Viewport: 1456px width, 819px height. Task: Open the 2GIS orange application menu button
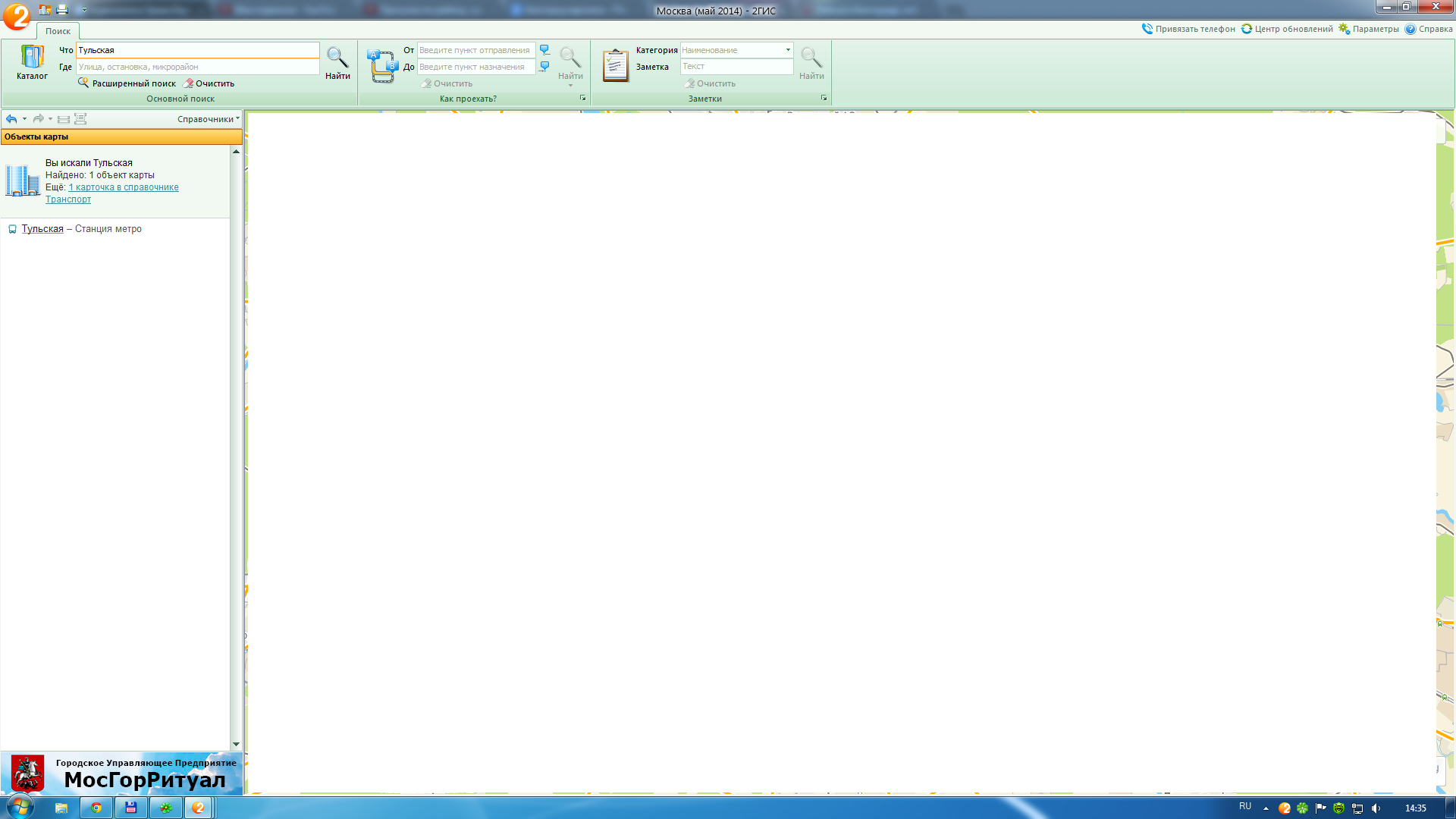(17, 17)
